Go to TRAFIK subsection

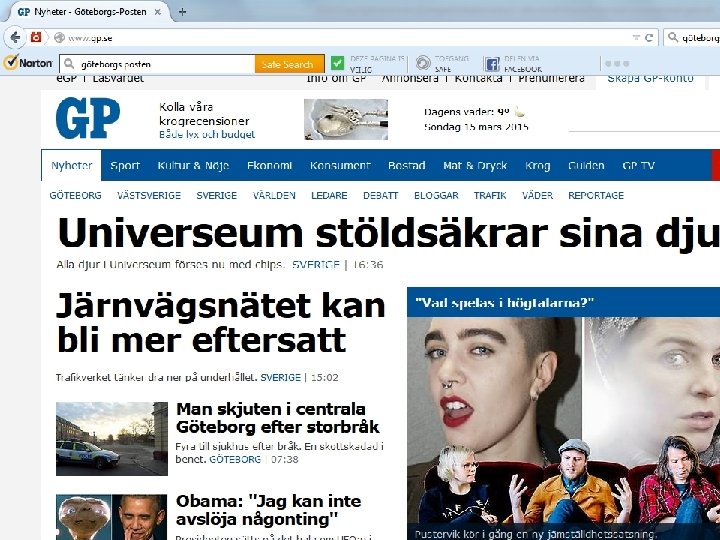tap(490, 196)
